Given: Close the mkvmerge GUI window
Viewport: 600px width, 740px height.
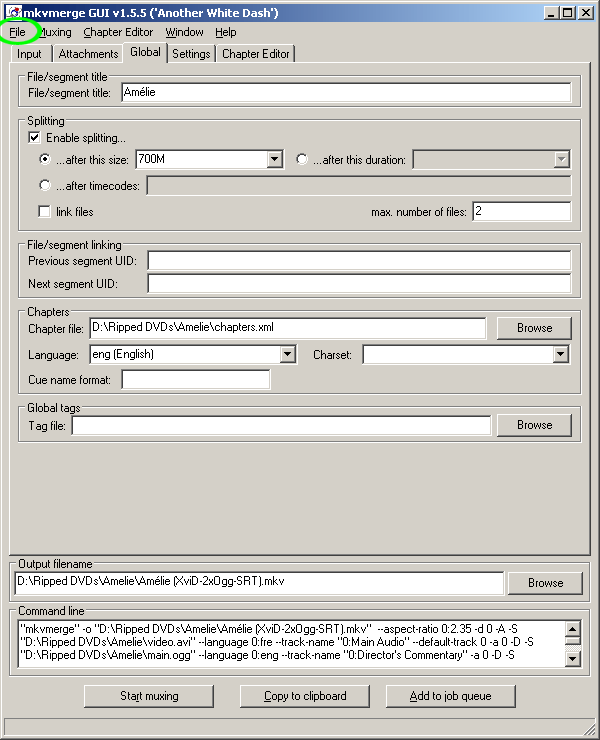Looking at the screenshot, I should tap(586, 13).
